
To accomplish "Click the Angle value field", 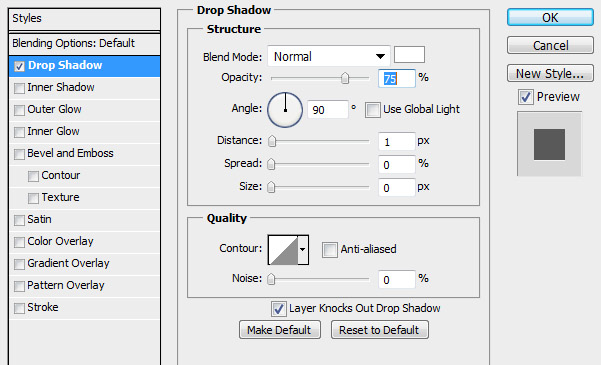I will pos(328,110).
